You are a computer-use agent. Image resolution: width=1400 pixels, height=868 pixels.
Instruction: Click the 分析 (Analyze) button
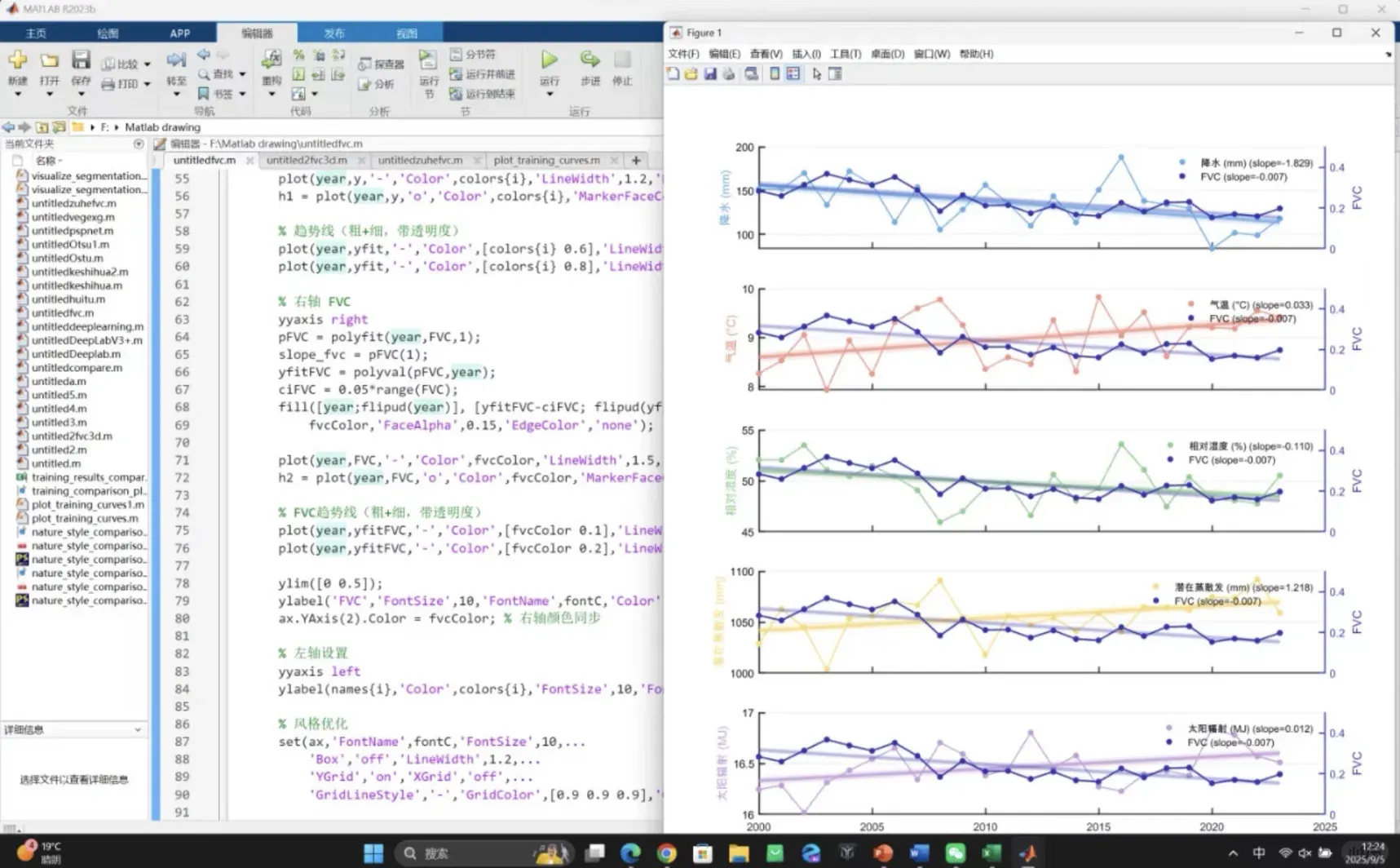[376, 84]
